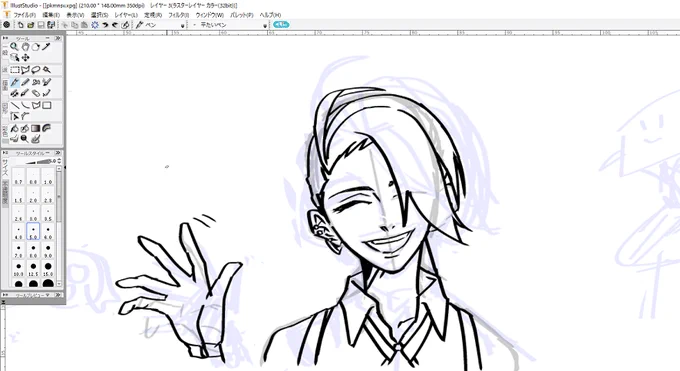Undo the last stroke
Viewport: 680px width, 371px height.
coord(105,25)
